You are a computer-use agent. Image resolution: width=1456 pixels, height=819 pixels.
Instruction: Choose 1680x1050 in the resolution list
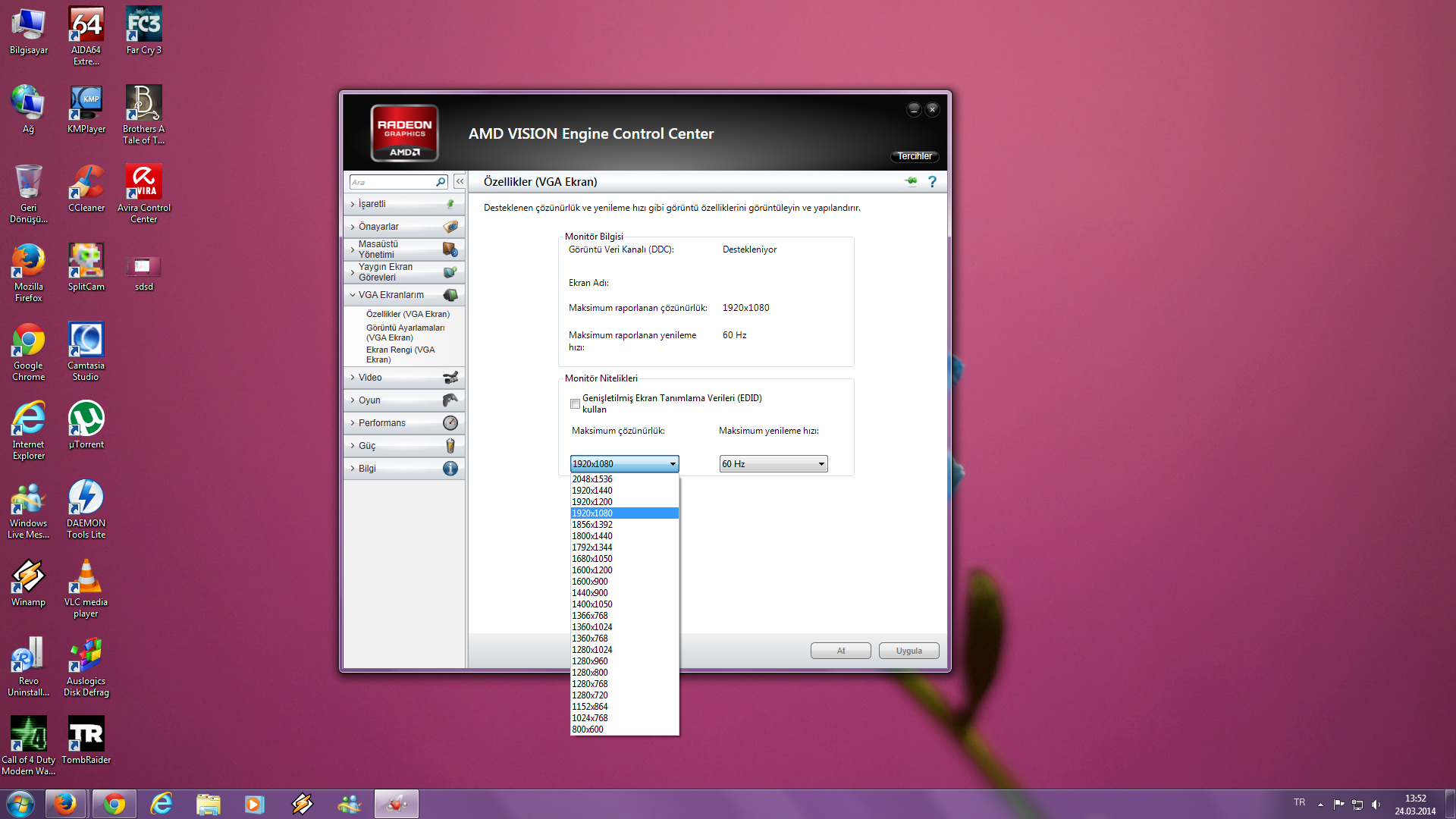[624, 559]
